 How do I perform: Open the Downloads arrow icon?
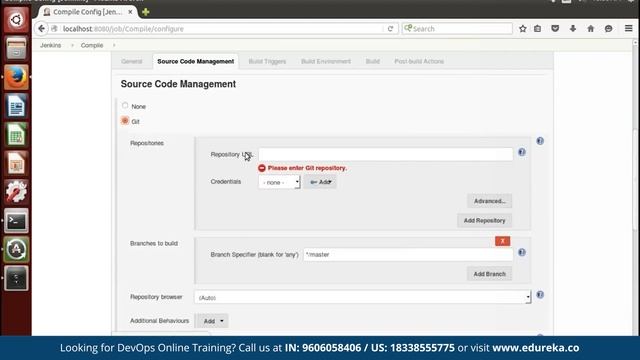[x=573, y=29]
